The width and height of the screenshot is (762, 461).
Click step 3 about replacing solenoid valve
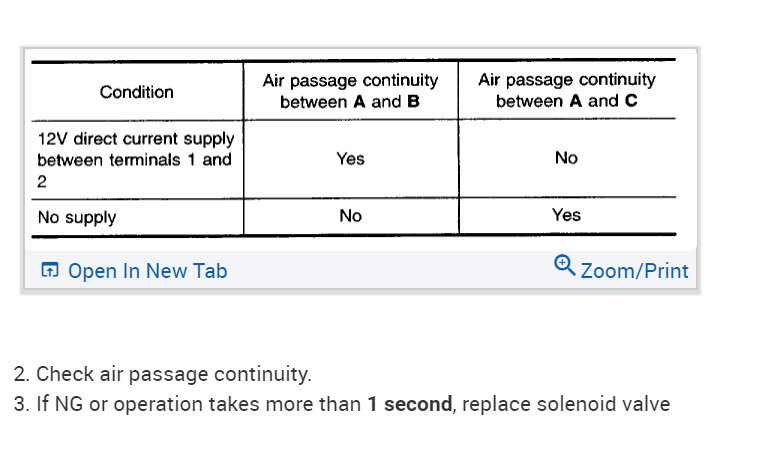[341, 405]
